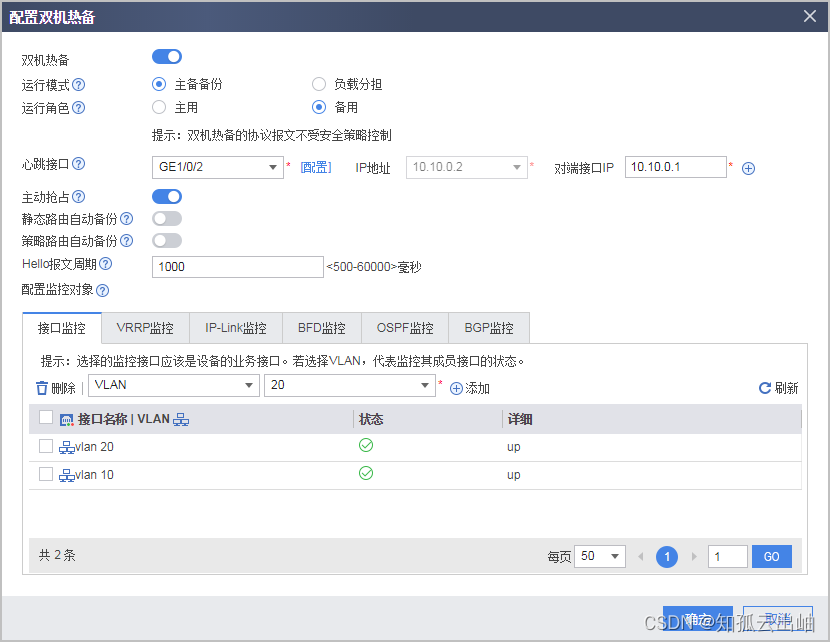Click the interface icon in table header

[x=67, y=420]
